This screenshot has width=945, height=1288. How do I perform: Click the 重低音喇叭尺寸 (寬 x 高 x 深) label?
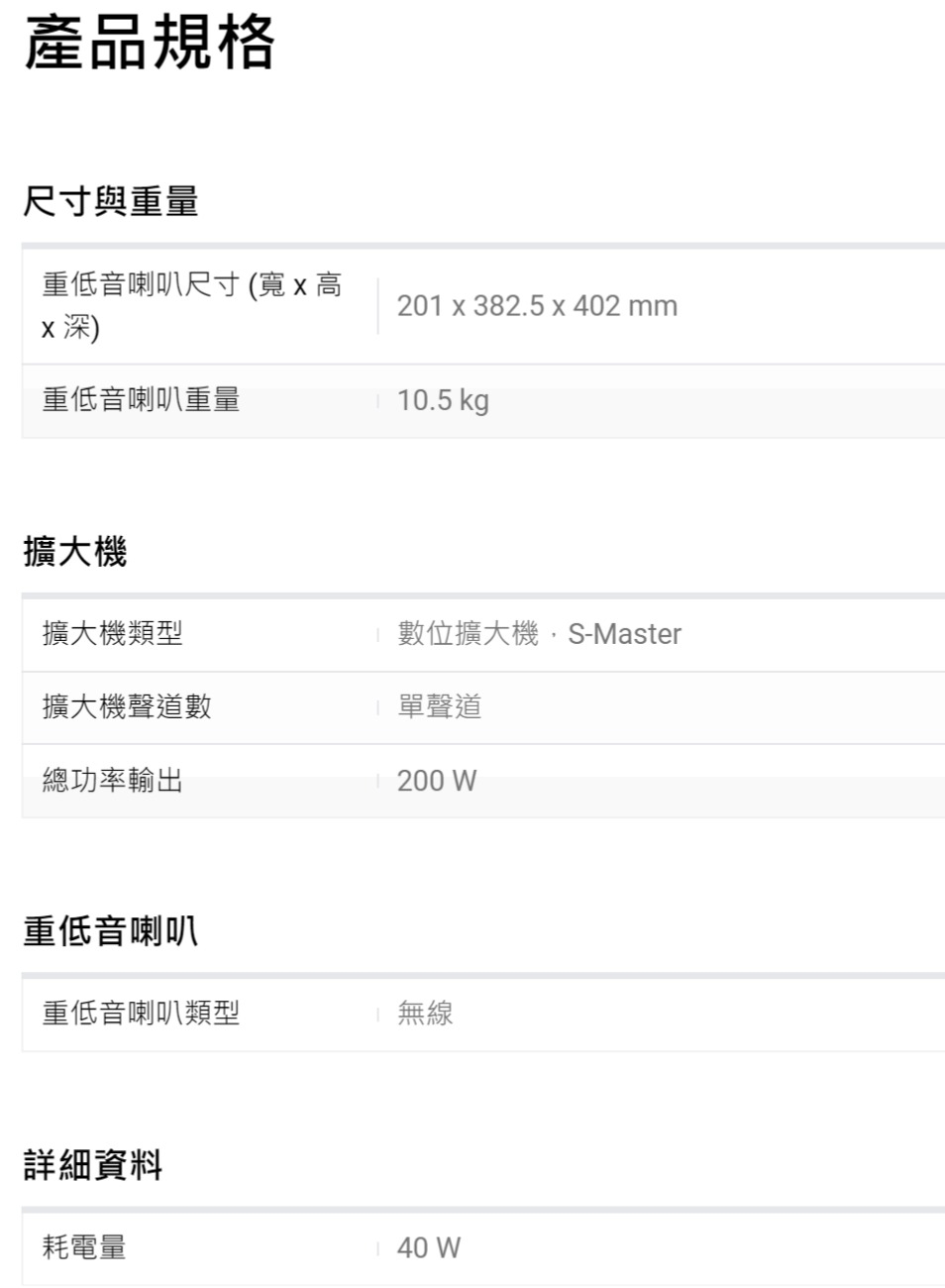click(x=191, y=305)
